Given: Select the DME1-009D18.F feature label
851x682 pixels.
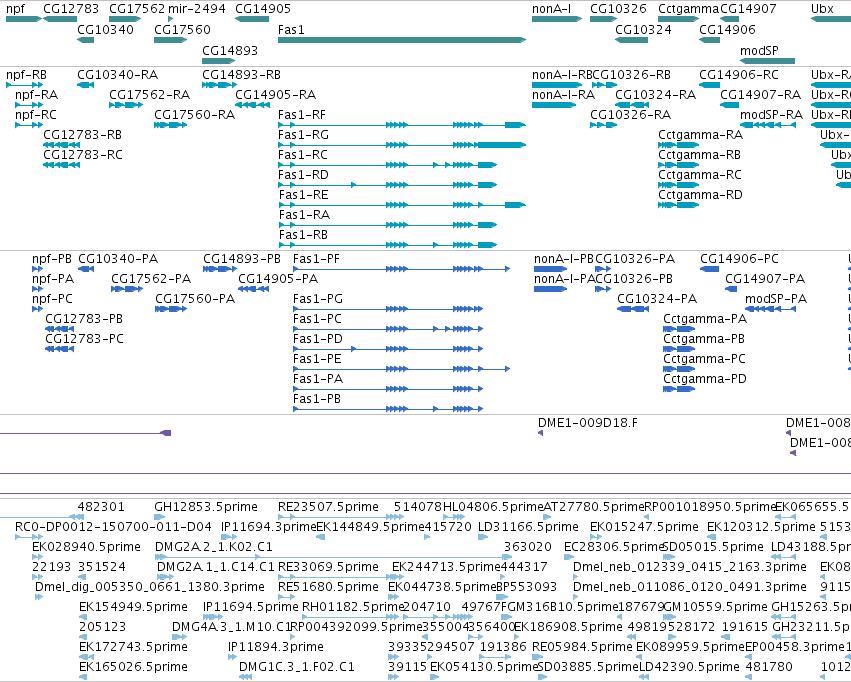Looking at the screenshot, I should pos(588,423).
